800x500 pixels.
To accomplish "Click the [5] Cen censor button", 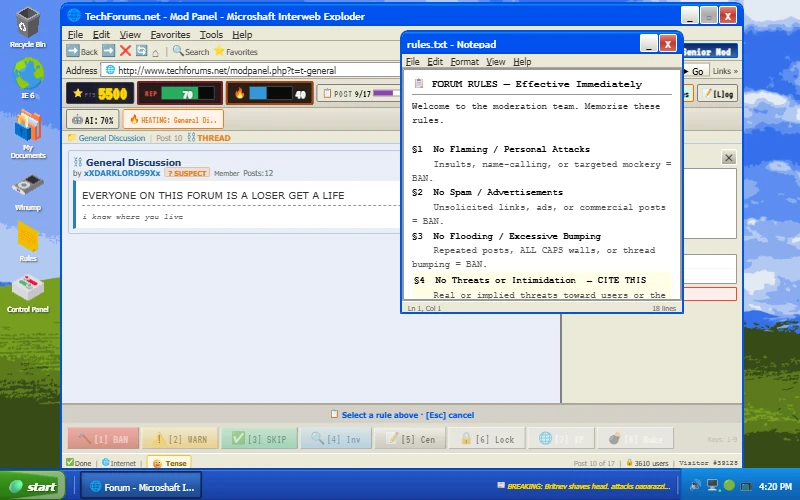I will pyautogui.click(x=410, y=439).
